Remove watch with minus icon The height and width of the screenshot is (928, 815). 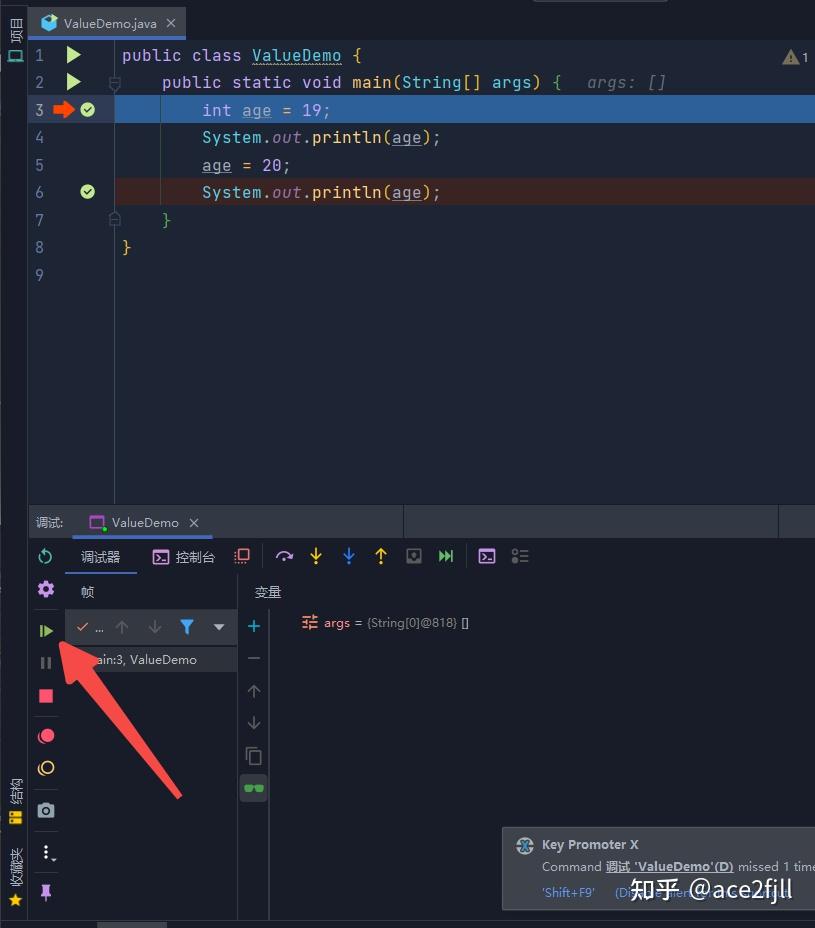click(x=254, y=658)
